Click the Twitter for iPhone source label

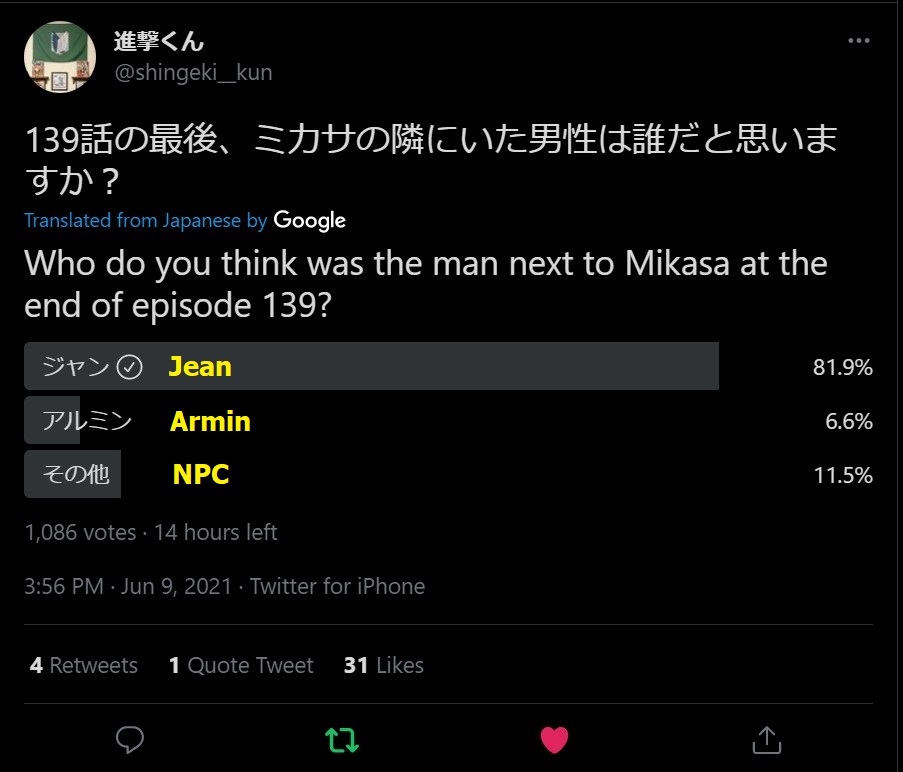point(338,586)
